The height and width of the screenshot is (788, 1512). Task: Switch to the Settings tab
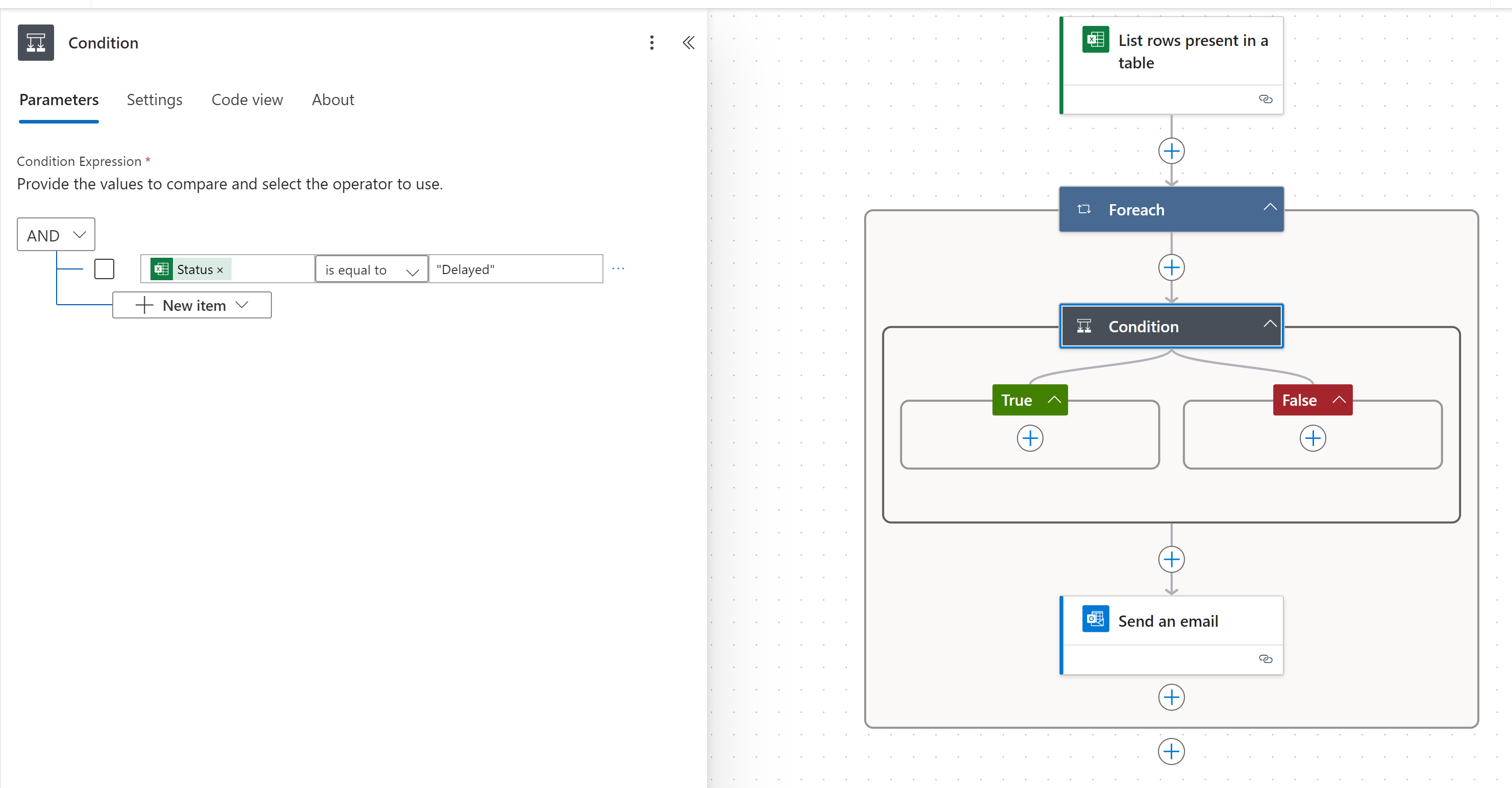[155, 100]
